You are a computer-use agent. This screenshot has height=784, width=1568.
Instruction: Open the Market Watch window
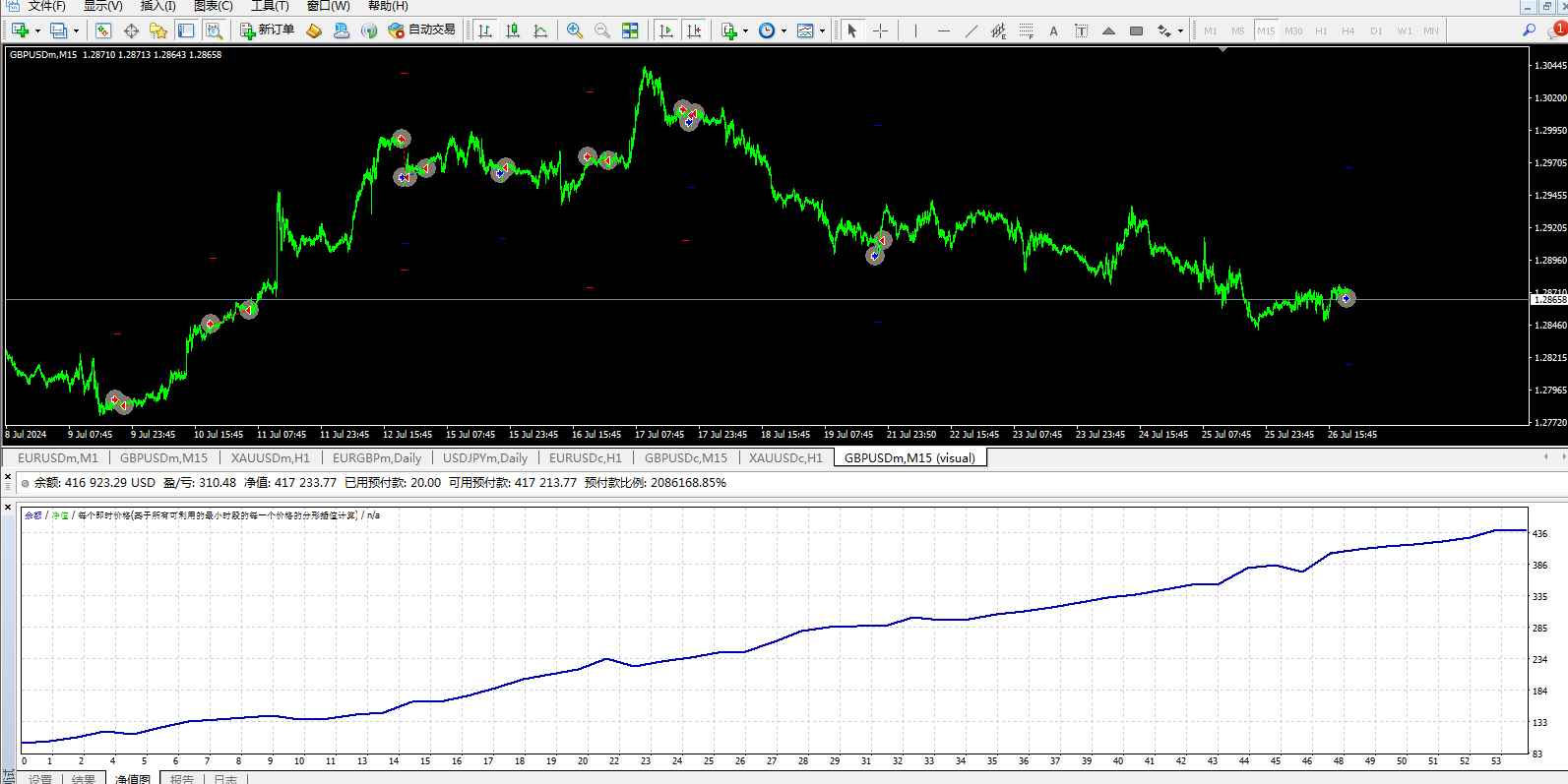coord(103,30)
